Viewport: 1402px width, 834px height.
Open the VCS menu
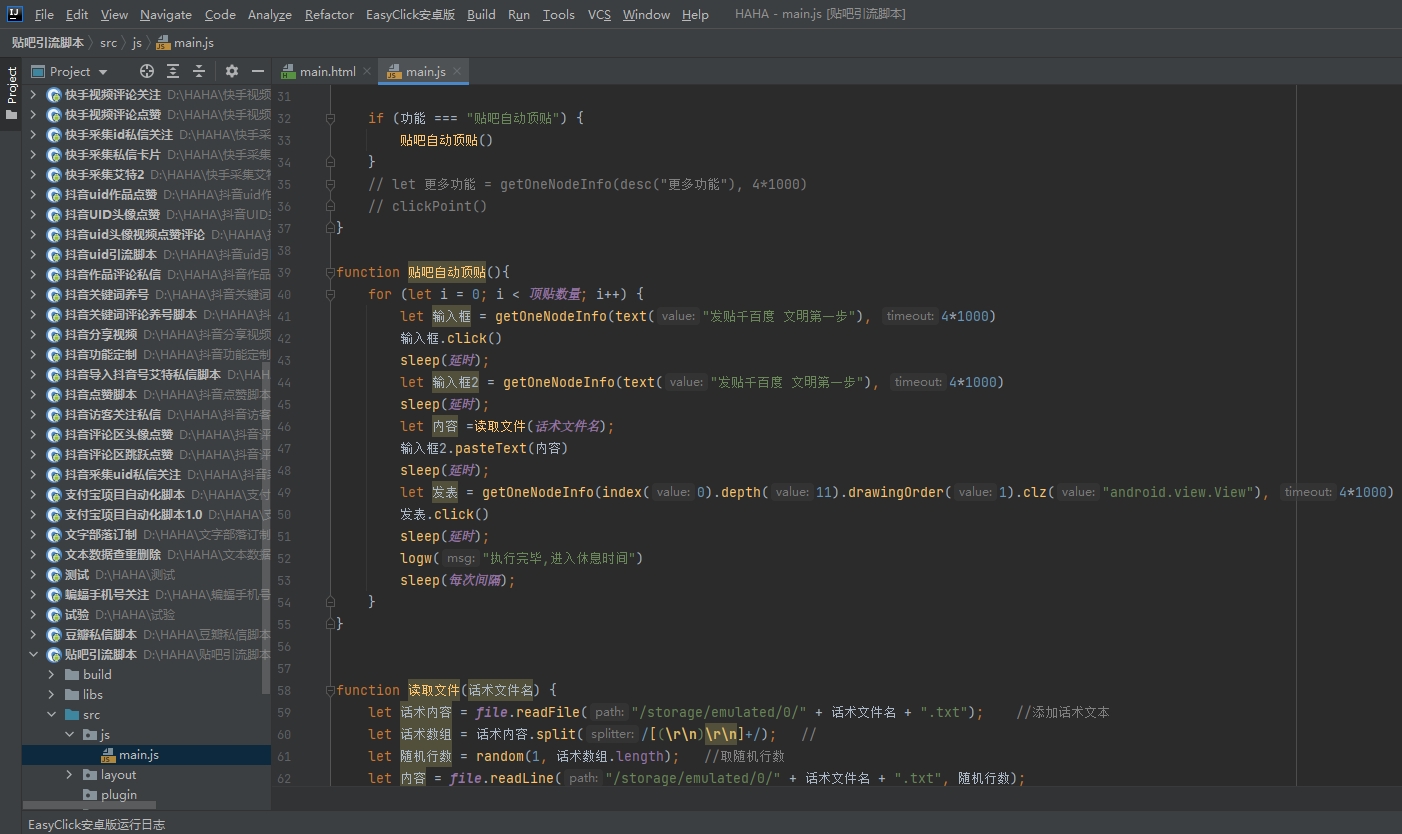tap(599, 14)
